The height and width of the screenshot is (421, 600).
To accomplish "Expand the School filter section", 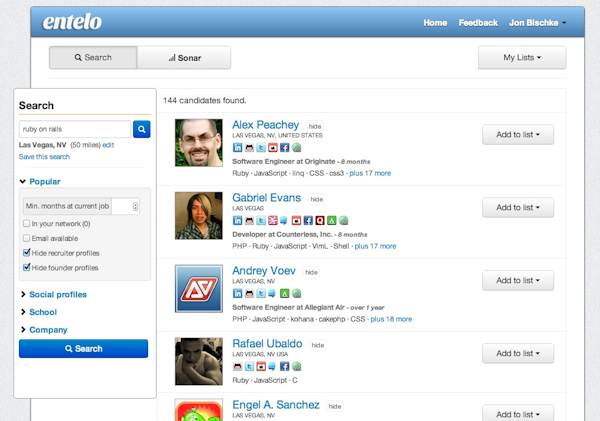I will tap(39, 312).
